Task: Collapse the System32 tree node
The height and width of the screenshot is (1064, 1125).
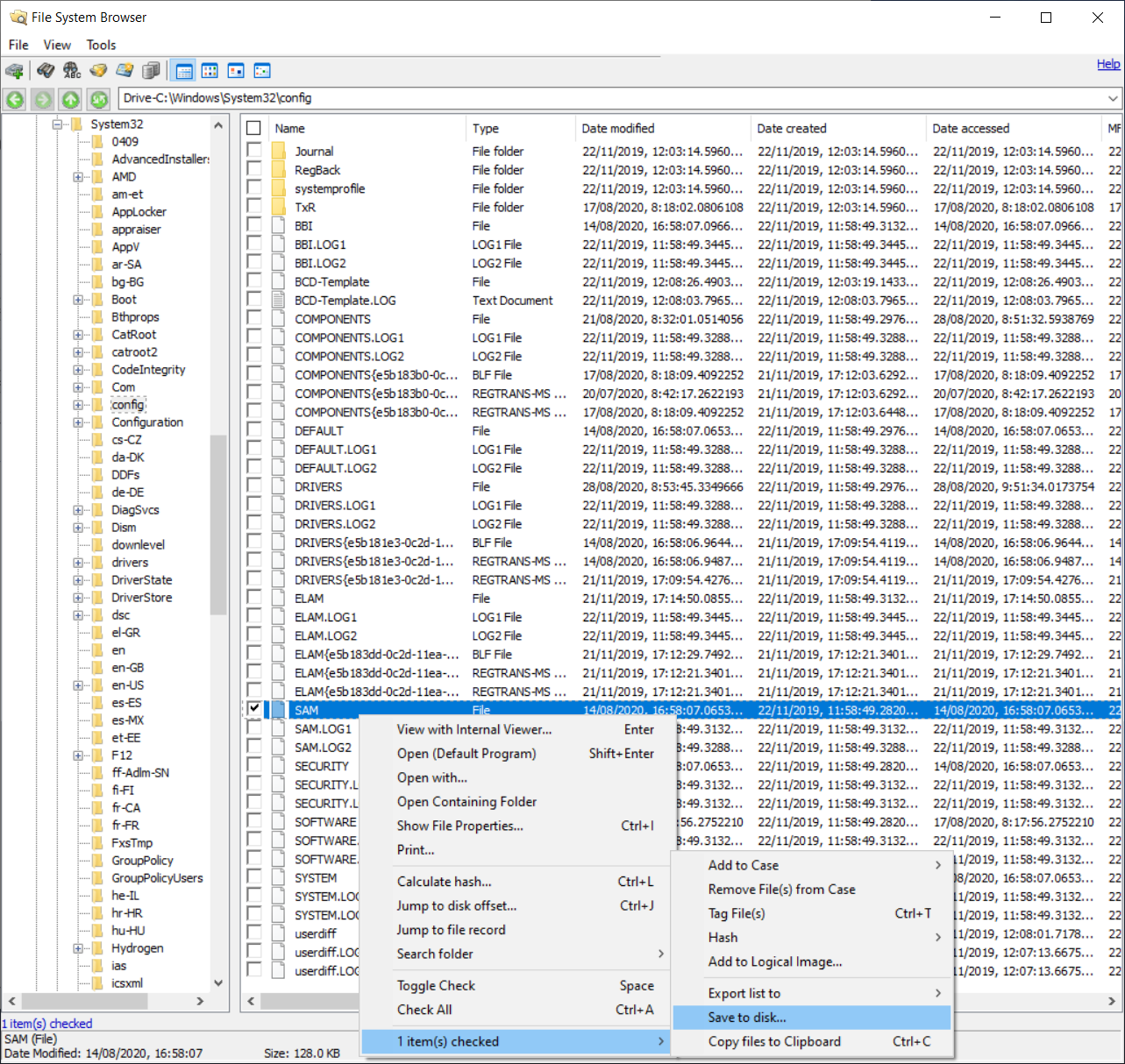Action: pyautogui.click(x=57, y=124)
